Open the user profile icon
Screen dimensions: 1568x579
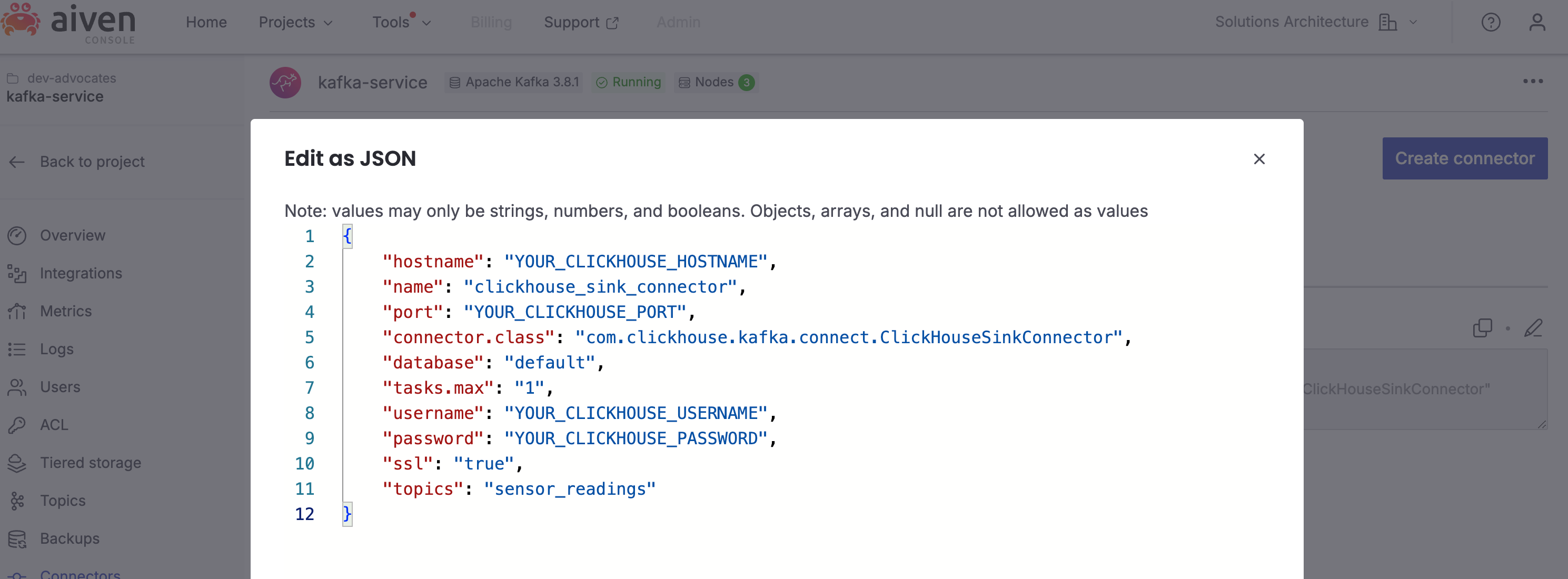coord(1537,23)
